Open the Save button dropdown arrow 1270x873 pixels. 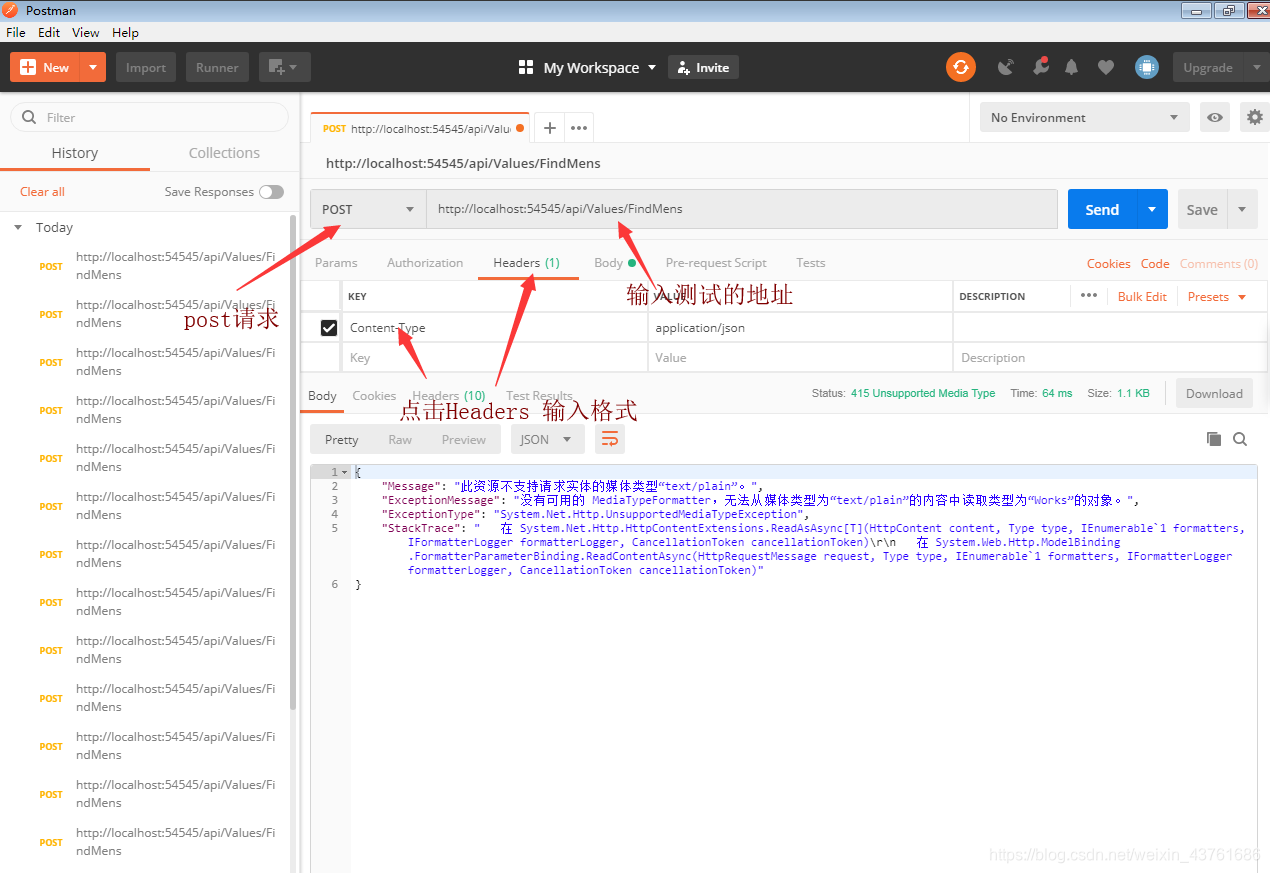(x=1242, y=209)
